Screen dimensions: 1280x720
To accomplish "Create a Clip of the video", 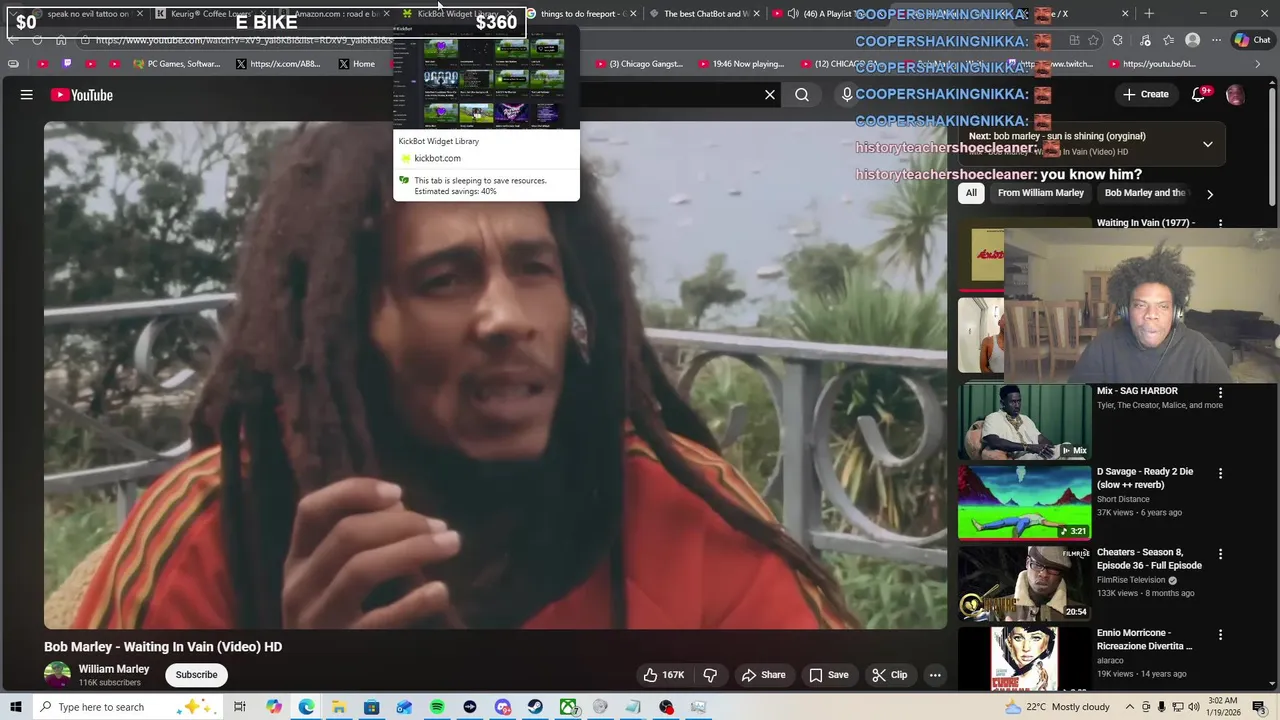I will click(889, 675).
